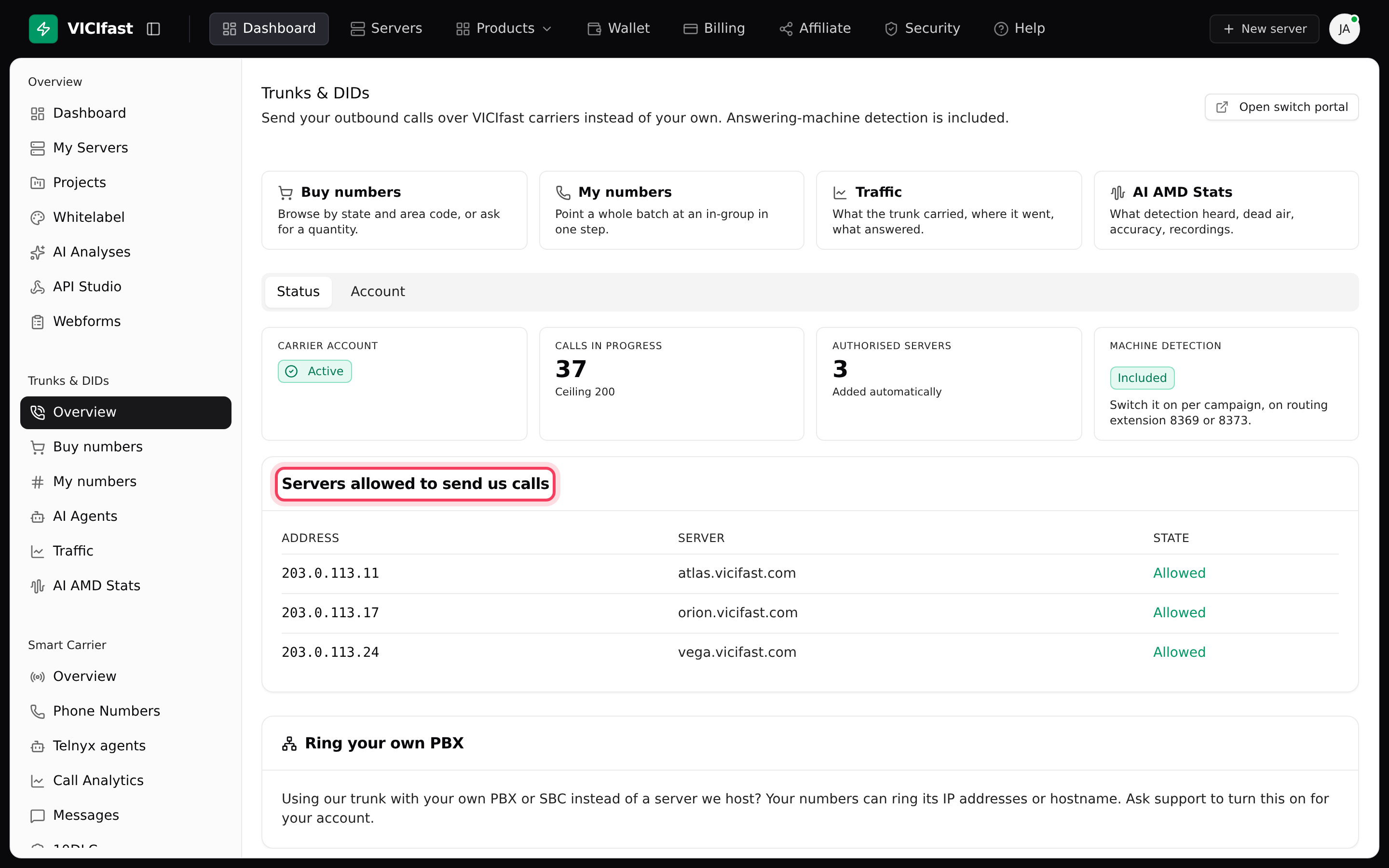Open API Studio in the sidebar
The height and width of the screenshot is (868, 1389).
(126, 286)
